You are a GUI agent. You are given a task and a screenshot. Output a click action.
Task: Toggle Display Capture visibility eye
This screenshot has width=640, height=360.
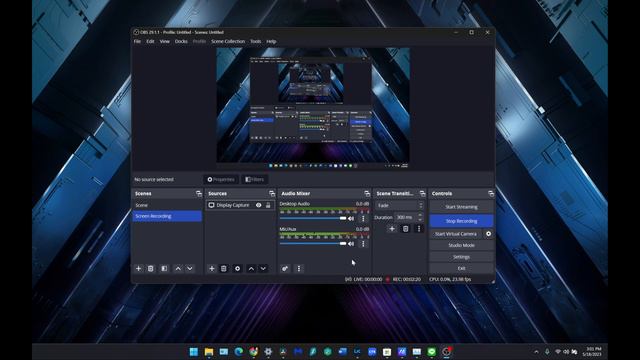tap(258, 205)
